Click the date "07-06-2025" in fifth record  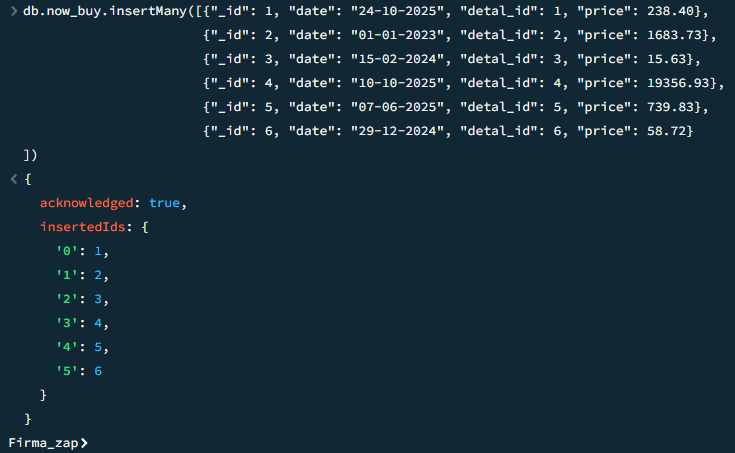[397, 107]
